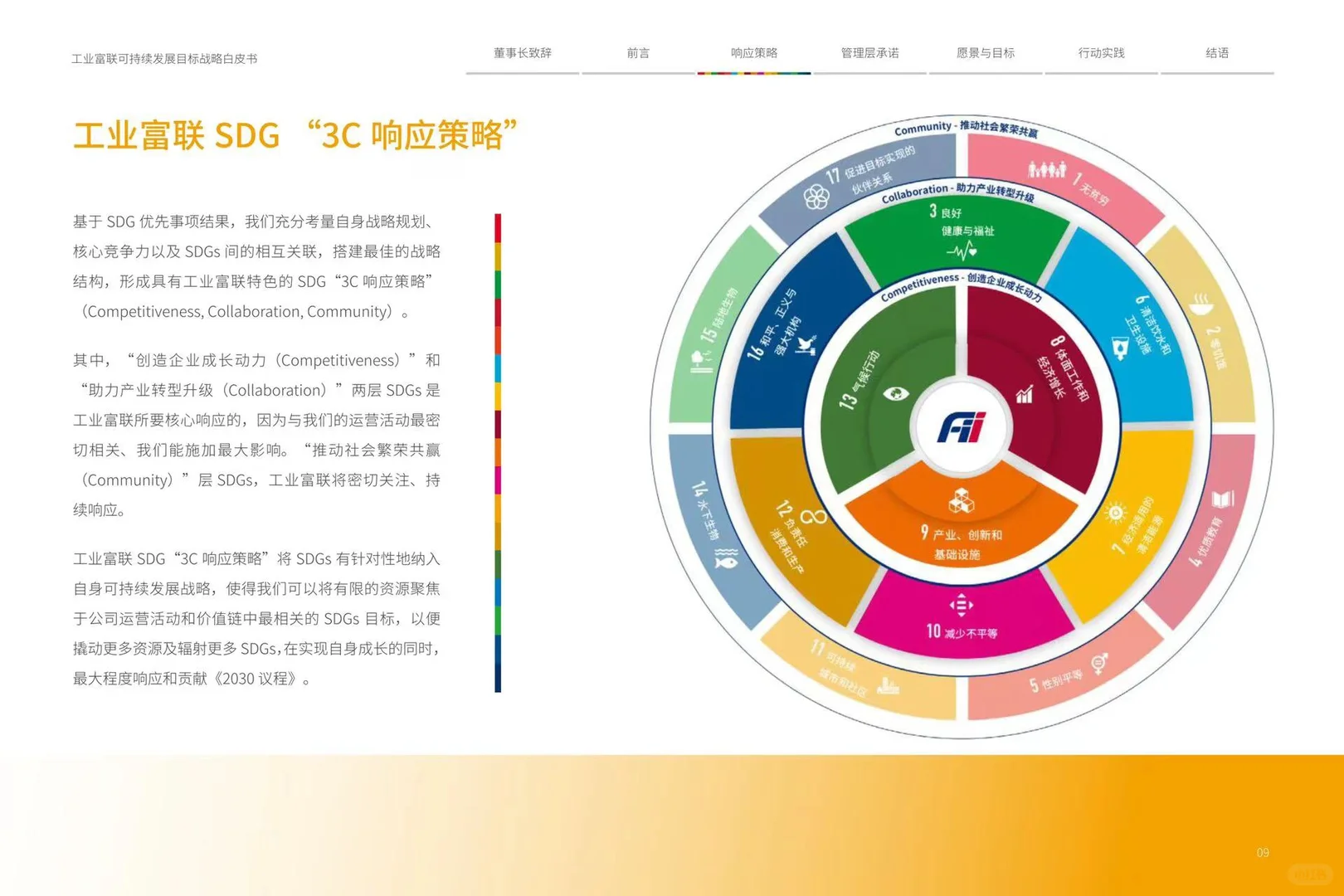This screenshot has width=1344, height=896.
Task: Click the header text 工业富联可持续发展目标战略白皮书
Action: point(164,59)
